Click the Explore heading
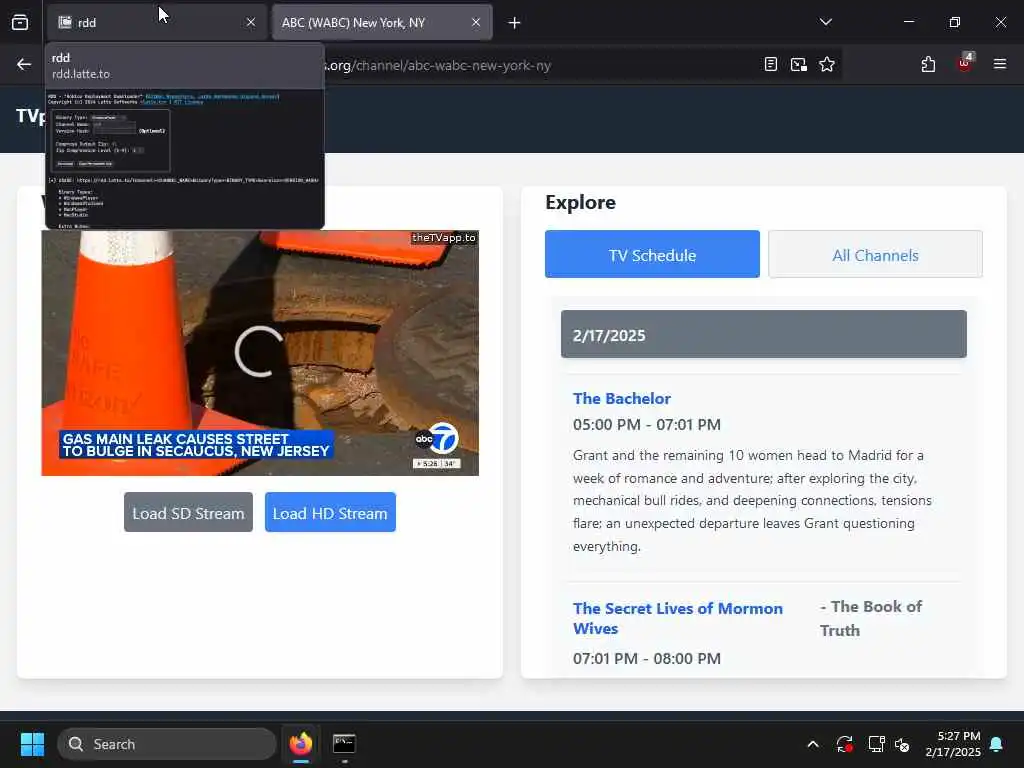The height and width of the screenshot is (768, 1024). 581,202
